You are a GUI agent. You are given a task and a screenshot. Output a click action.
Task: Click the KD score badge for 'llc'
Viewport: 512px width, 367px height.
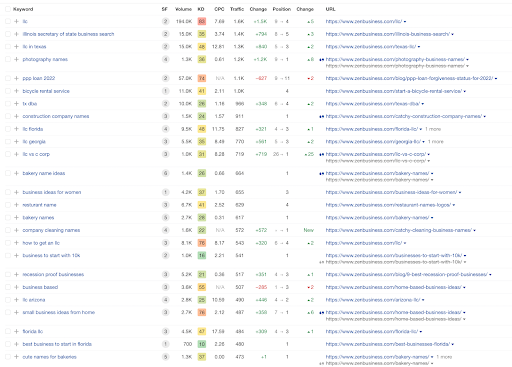[202, 21]
